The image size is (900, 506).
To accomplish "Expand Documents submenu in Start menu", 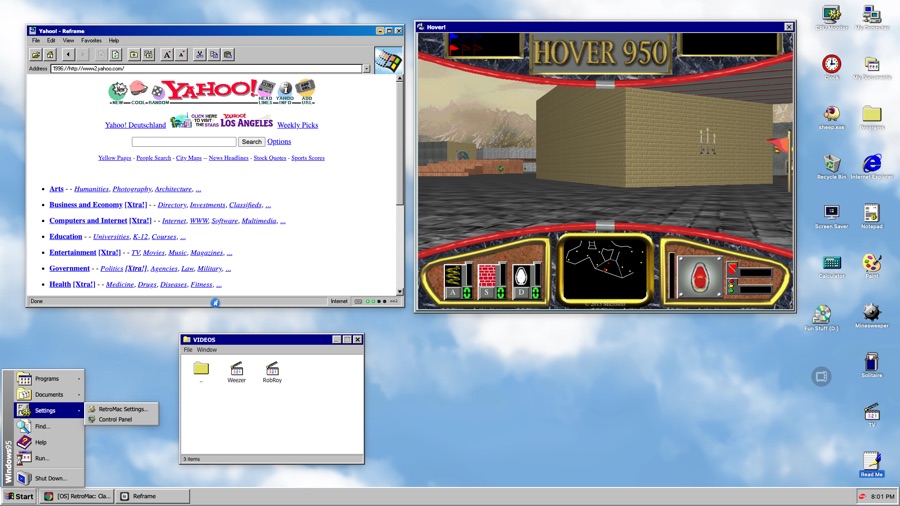I will [x=49, y=395].
